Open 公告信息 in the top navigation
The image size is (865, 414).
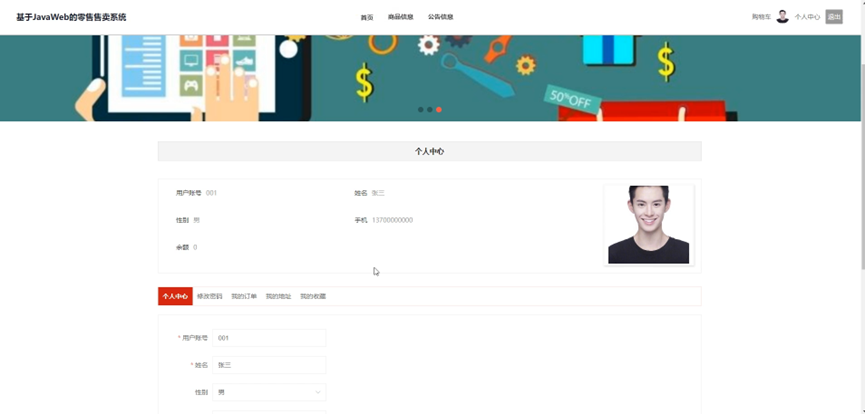coord(441,17)
